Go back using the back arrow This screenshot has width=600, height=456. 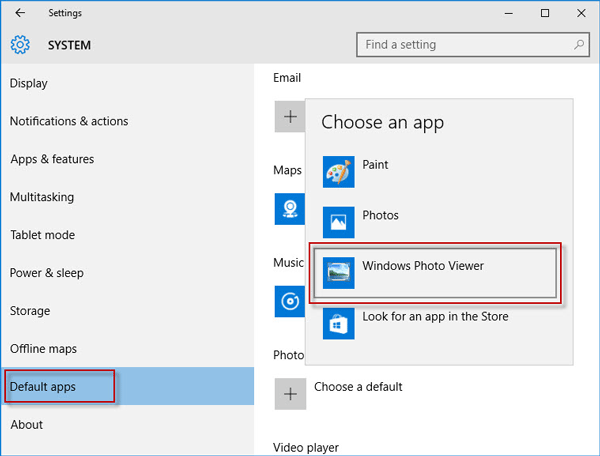point(20,13)
